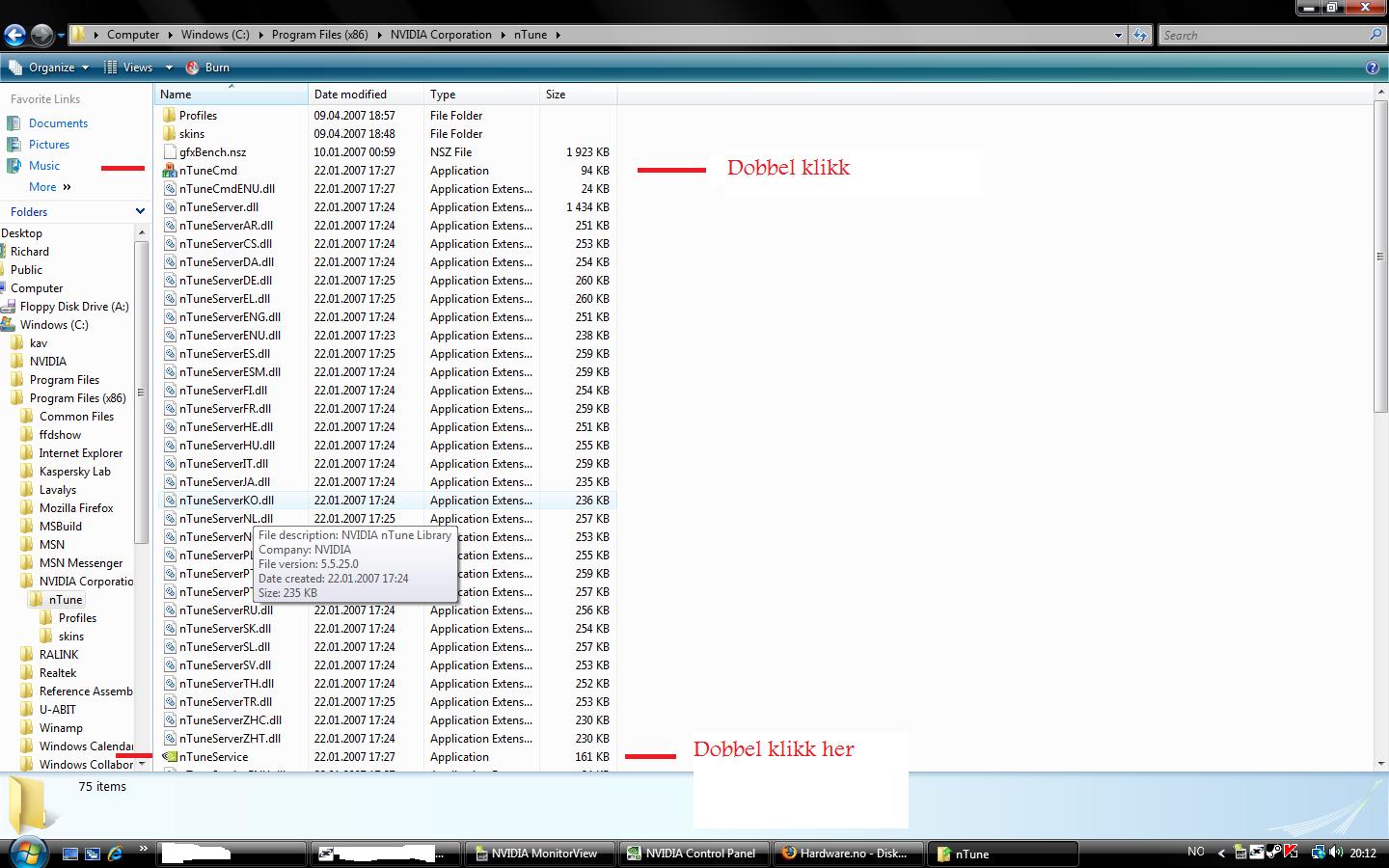The width and height of the screenshot is (1389, 868).
Task: Click NVIDIA Corporation breadcrumb segment
Action: click(x=441, y=35)
